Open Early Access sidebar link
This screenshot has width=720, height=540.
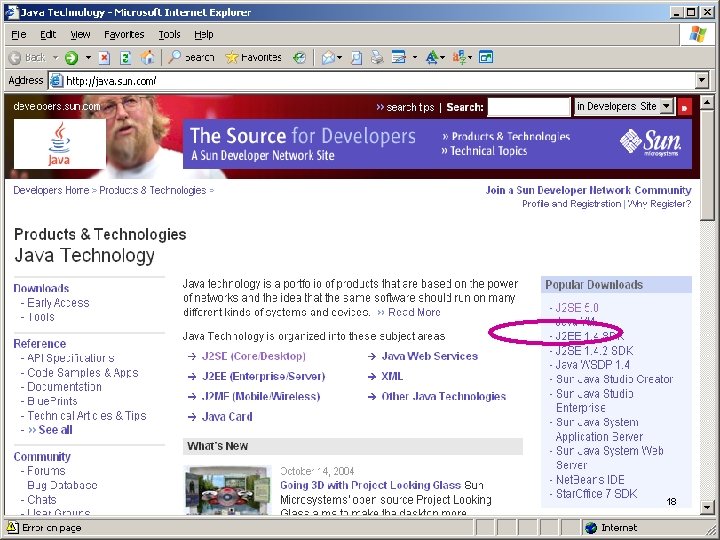tap(58, 303)
